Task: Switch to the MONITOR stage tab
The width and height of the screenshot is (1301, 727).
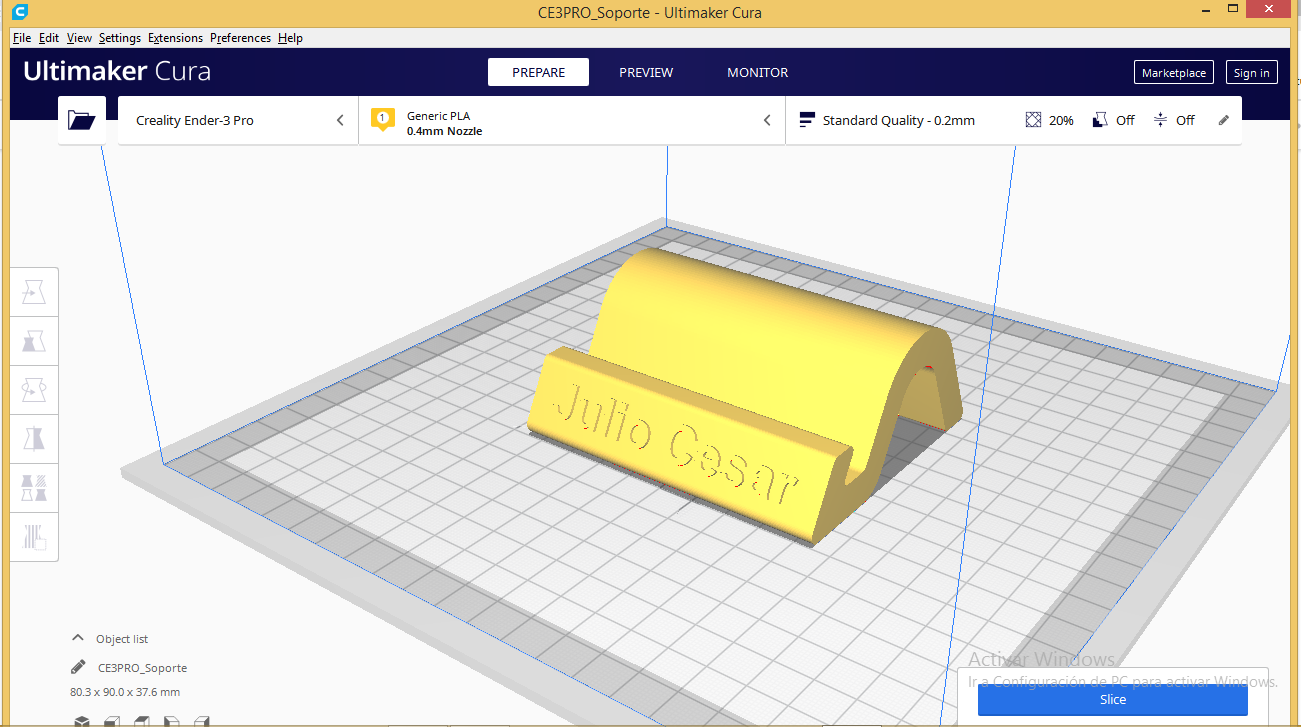Action: [x=757, y=72]
